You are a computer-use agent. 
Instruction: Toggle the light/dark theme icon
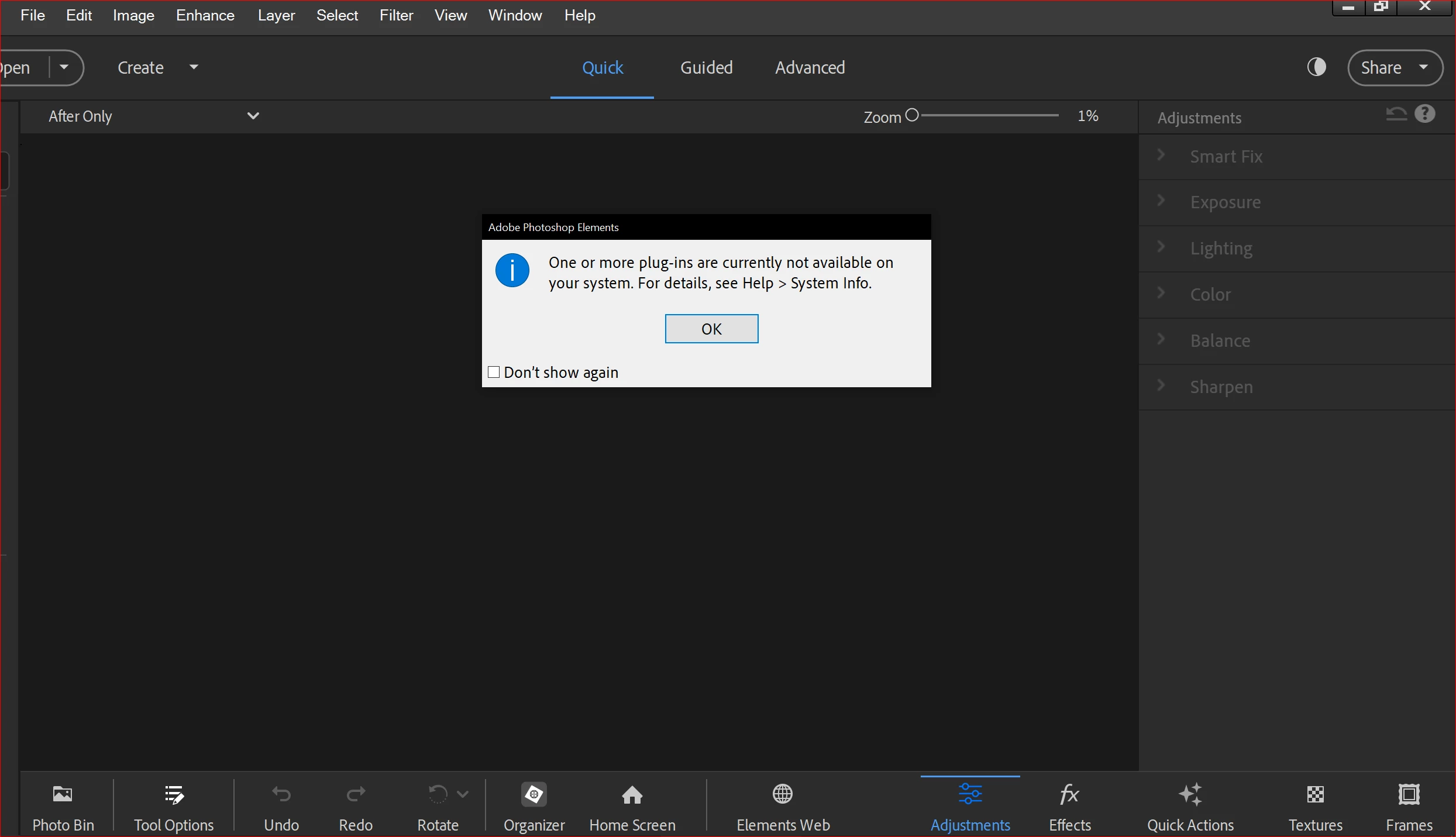click(1316, 67)
